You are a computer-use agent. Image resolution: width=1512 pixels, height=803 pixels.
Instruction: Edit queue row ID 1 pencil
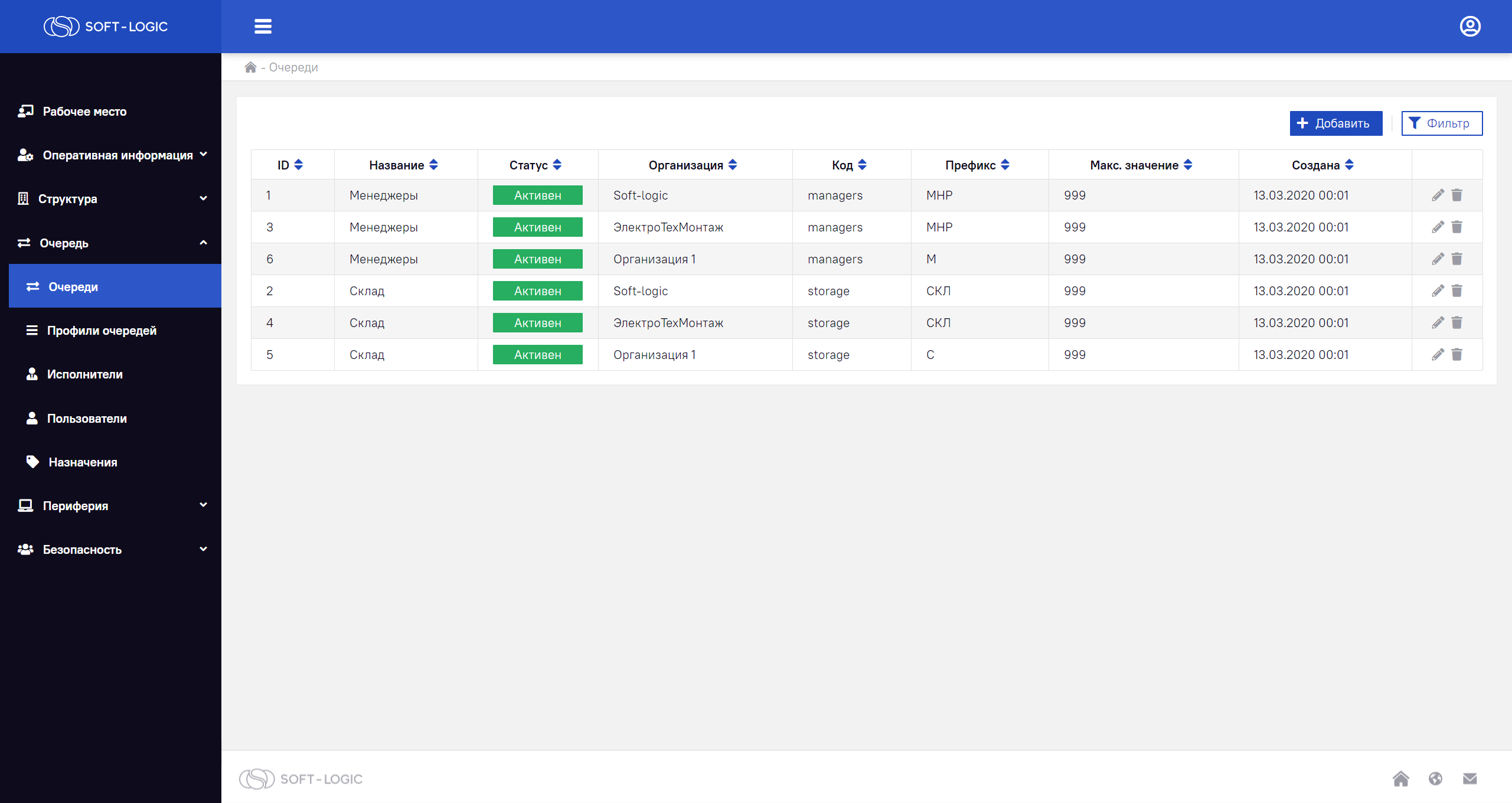tap(1438, 195)
